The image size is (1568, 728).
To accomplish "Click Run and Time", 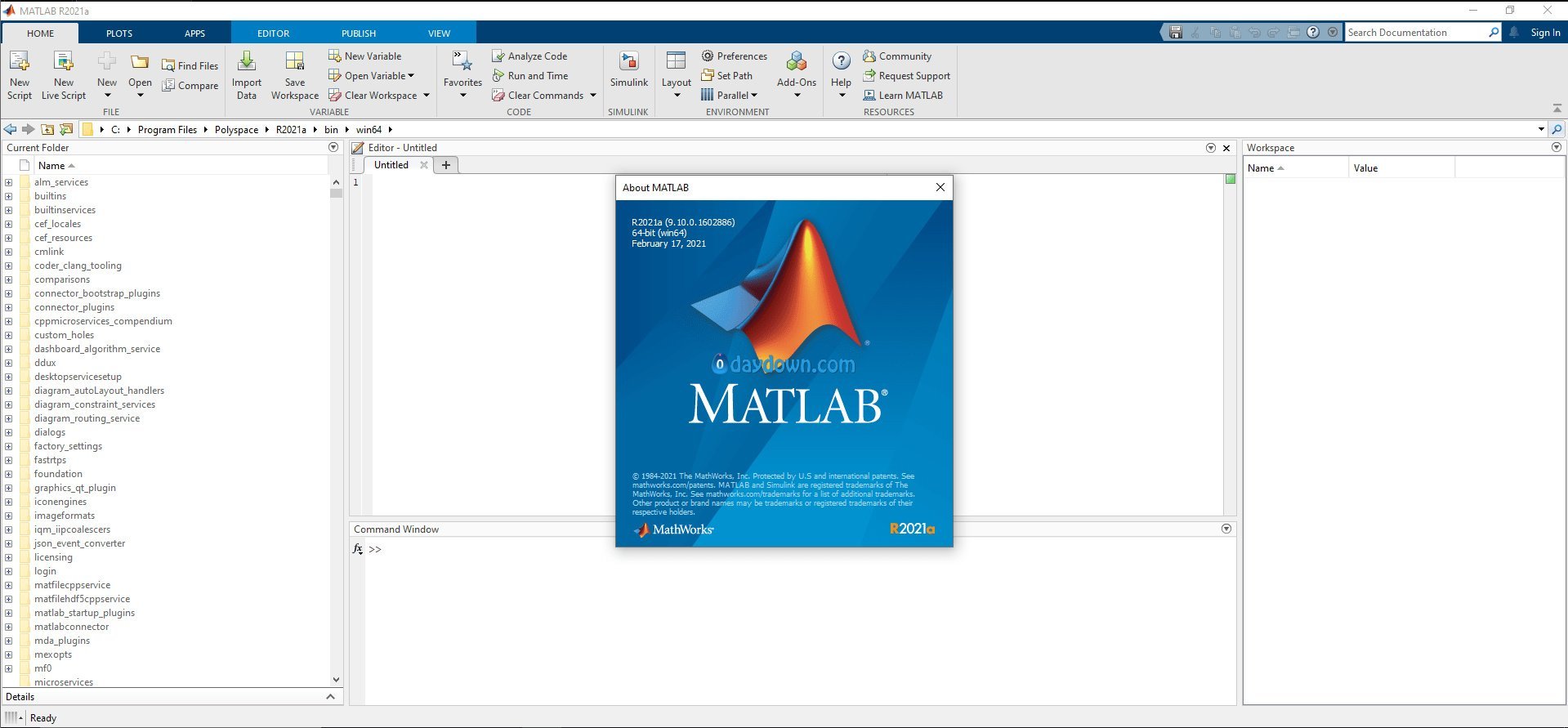I will [x=529, y=75].
